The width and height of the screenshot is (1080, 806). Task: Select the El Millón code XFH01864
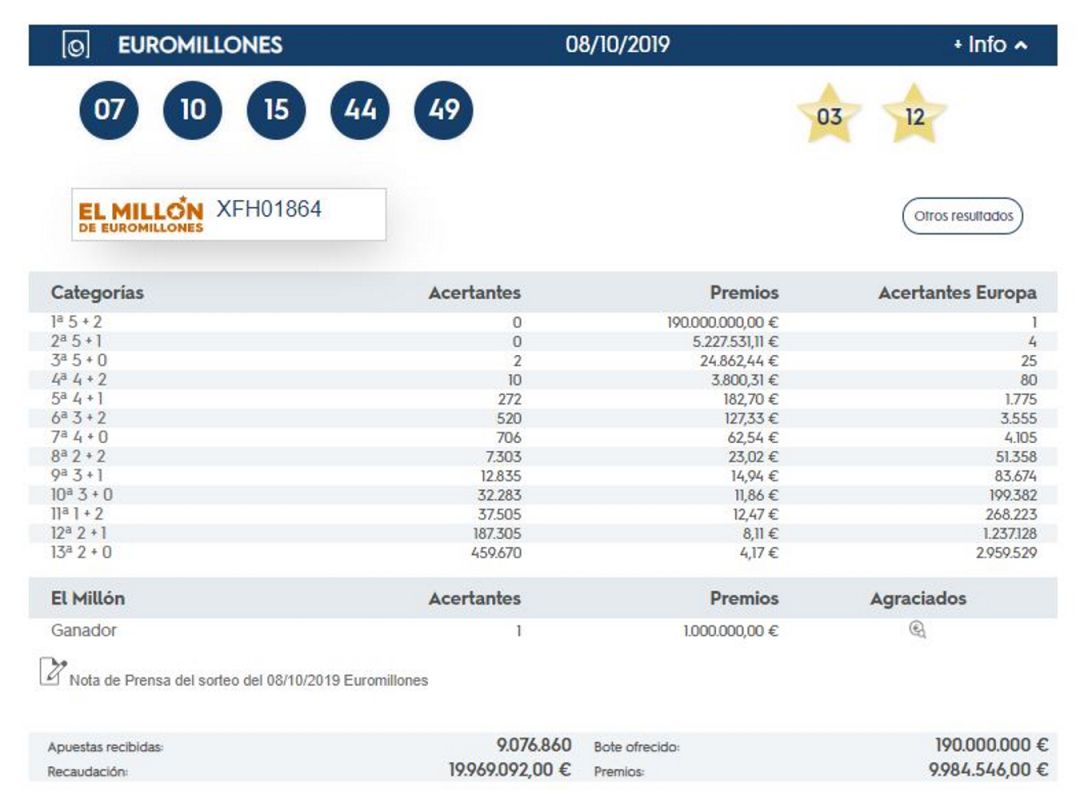[x=269, y=209]
